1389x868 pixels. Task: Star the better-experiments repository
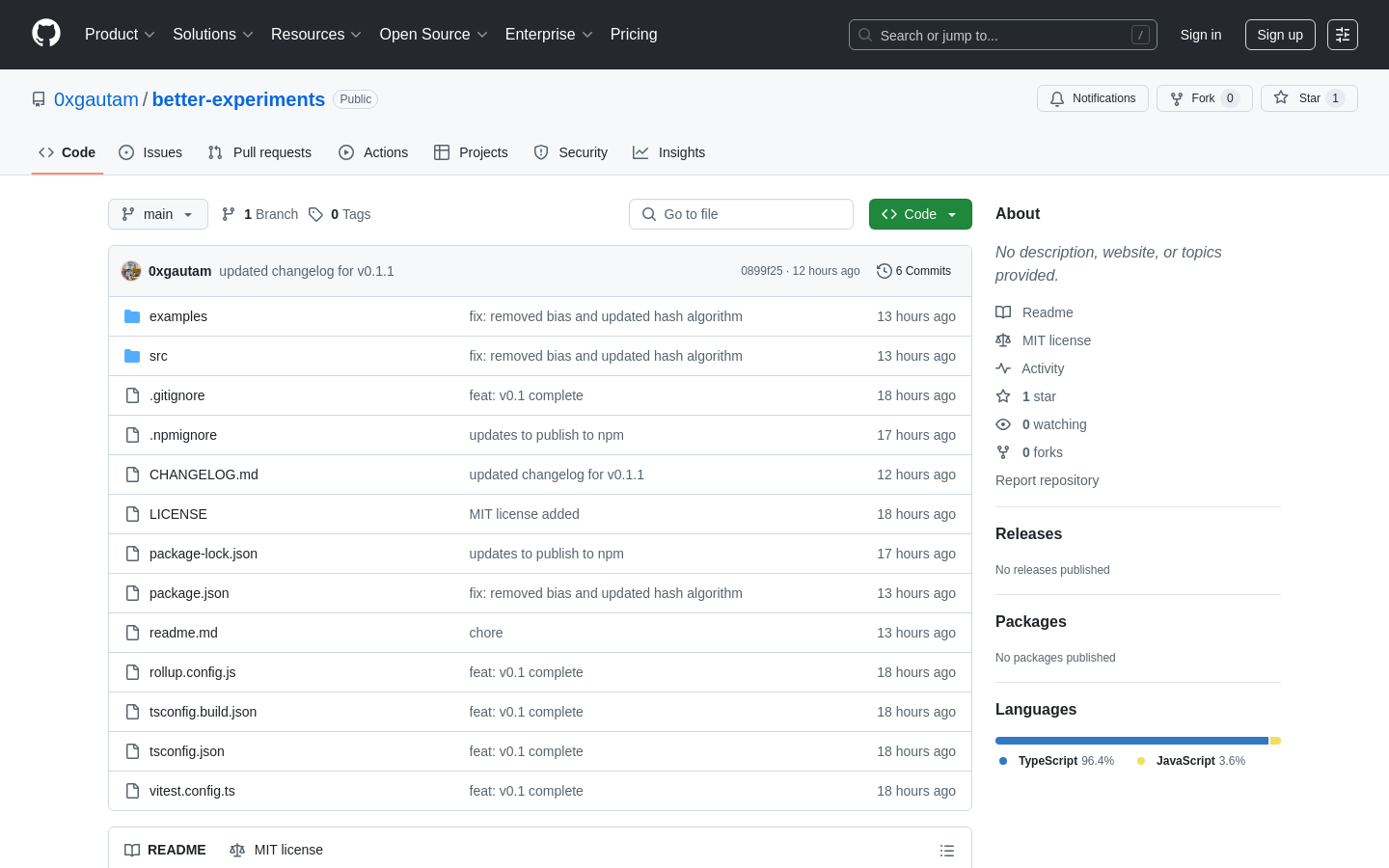tap(1309, 98)
